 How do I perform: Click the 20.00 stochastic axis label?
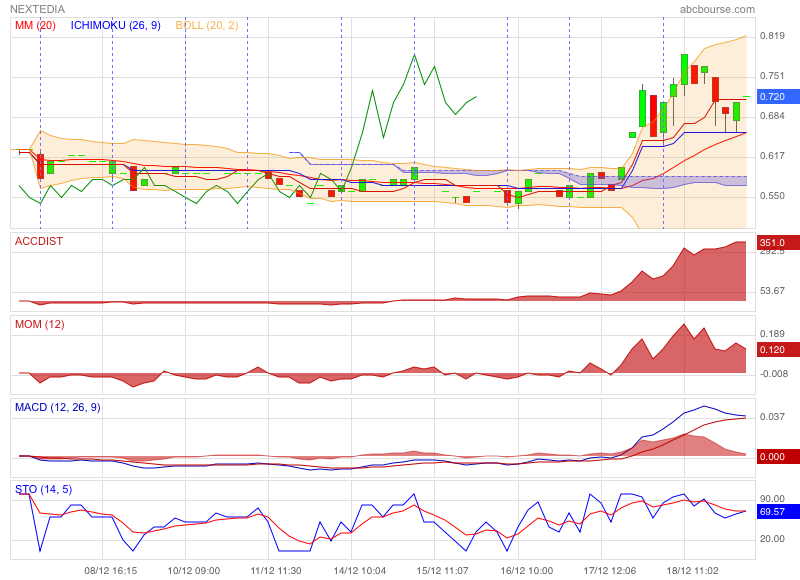772,539
